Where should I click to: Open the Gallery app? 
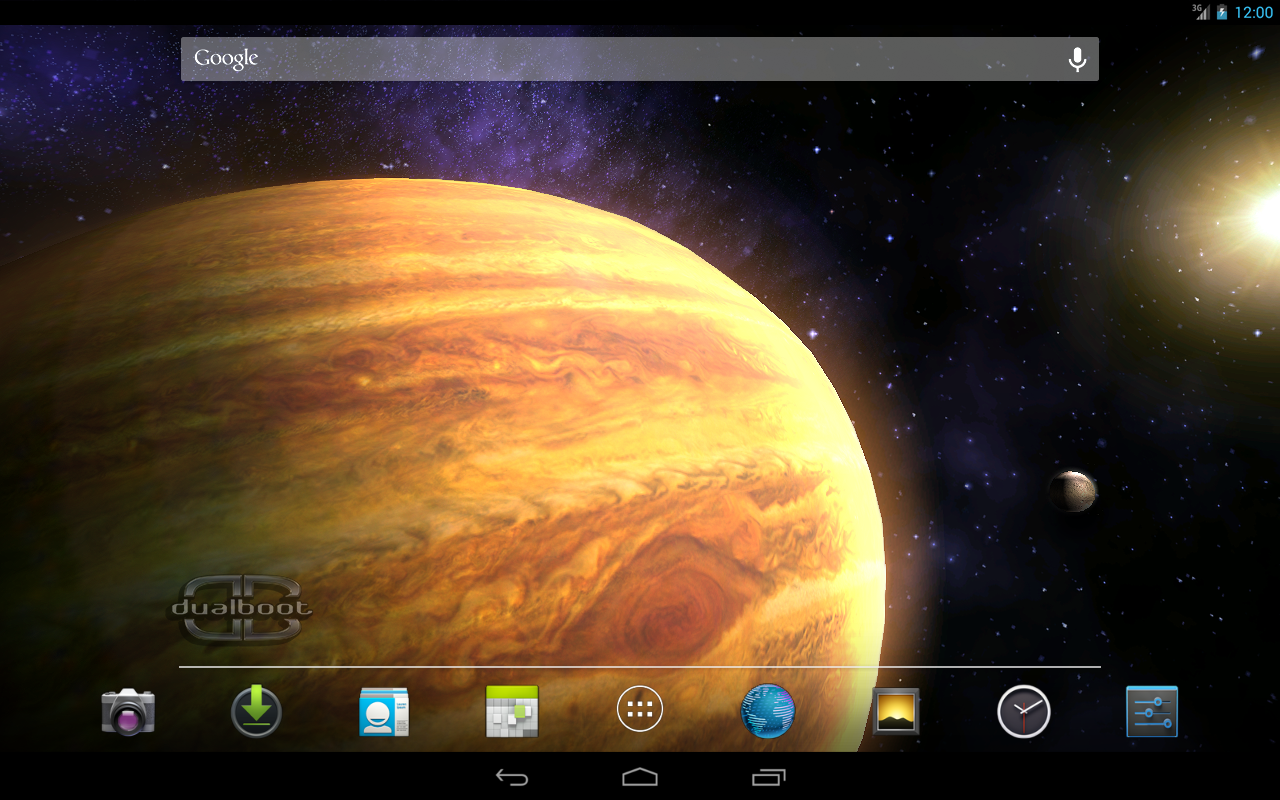896,710
